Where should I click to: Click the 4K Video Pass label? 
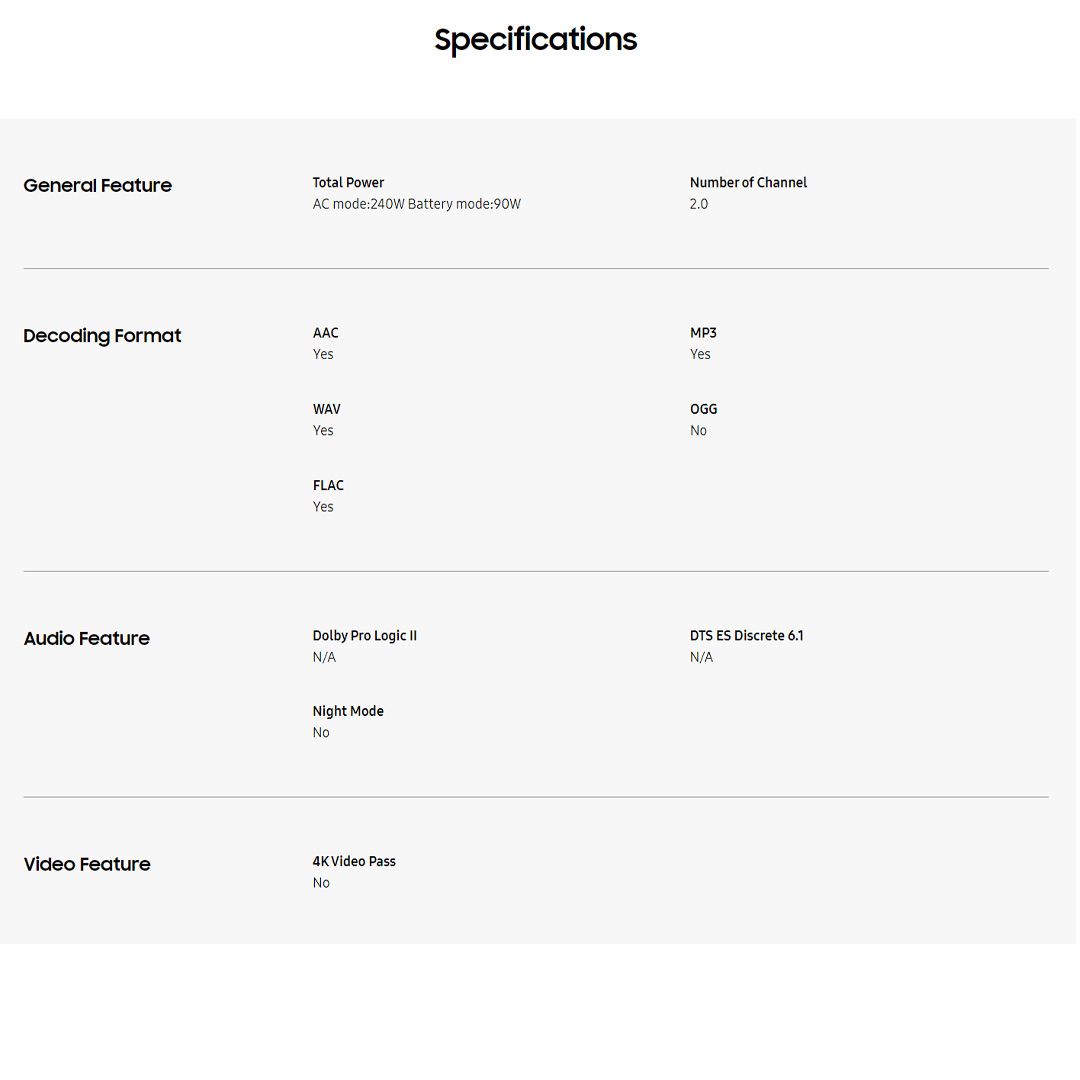[x=354, y=862]
